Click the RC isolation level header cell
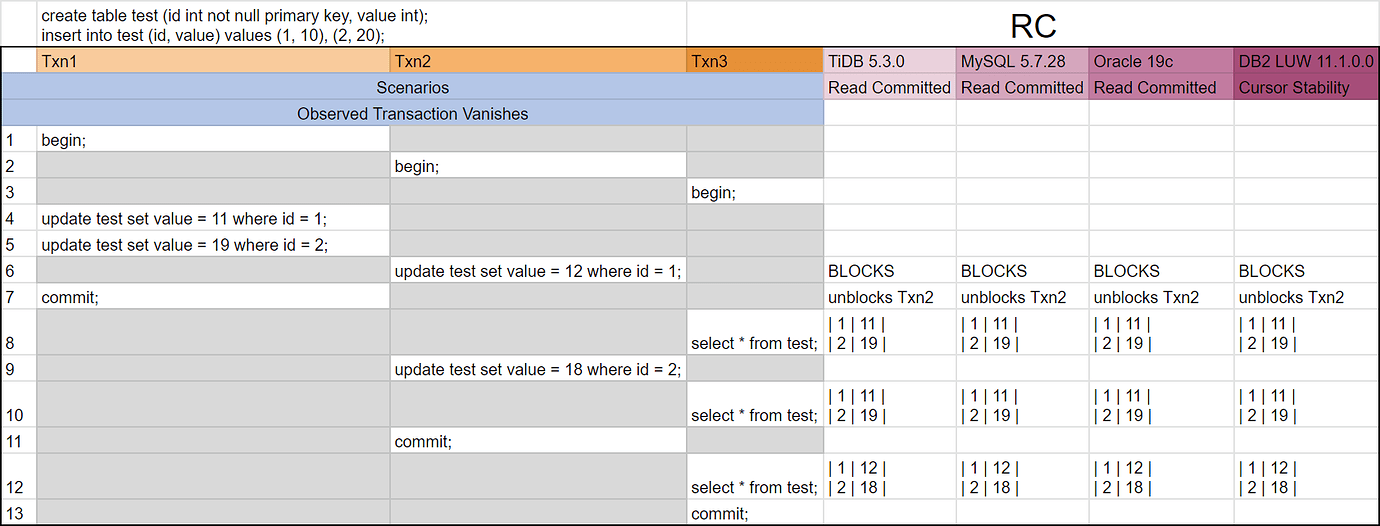Image resolution: width=1380 pixels, height=526 pixels. (1034, 24)
